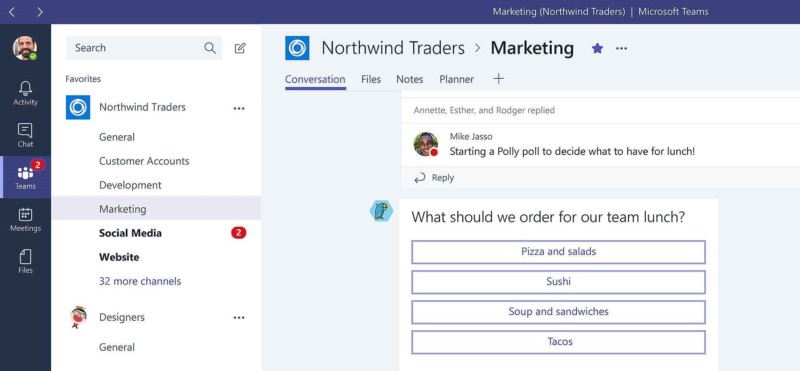Click the reply arrow icon

tap(419, 178)
